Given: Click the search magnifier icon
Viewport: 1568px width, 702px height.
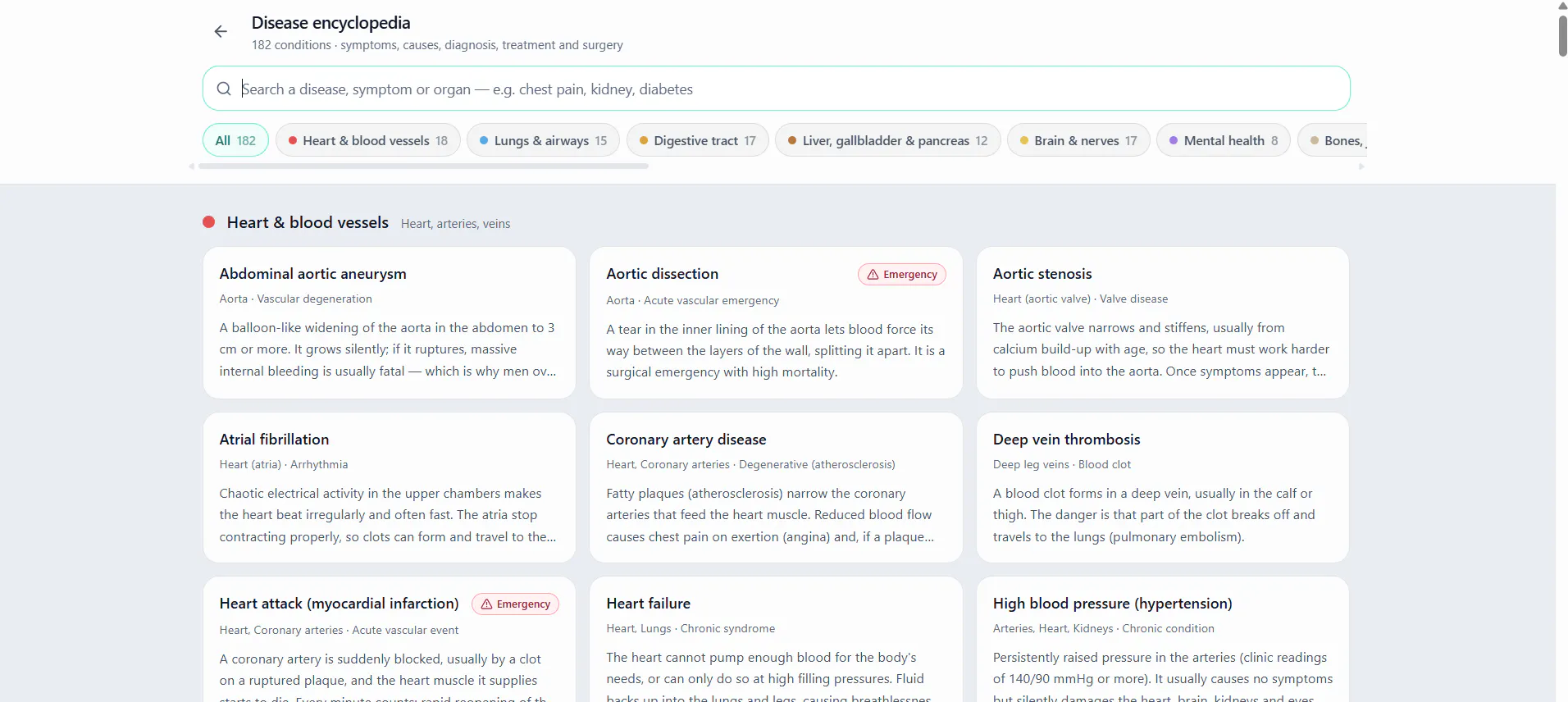Looking at the screenshot, I should 224,89.
